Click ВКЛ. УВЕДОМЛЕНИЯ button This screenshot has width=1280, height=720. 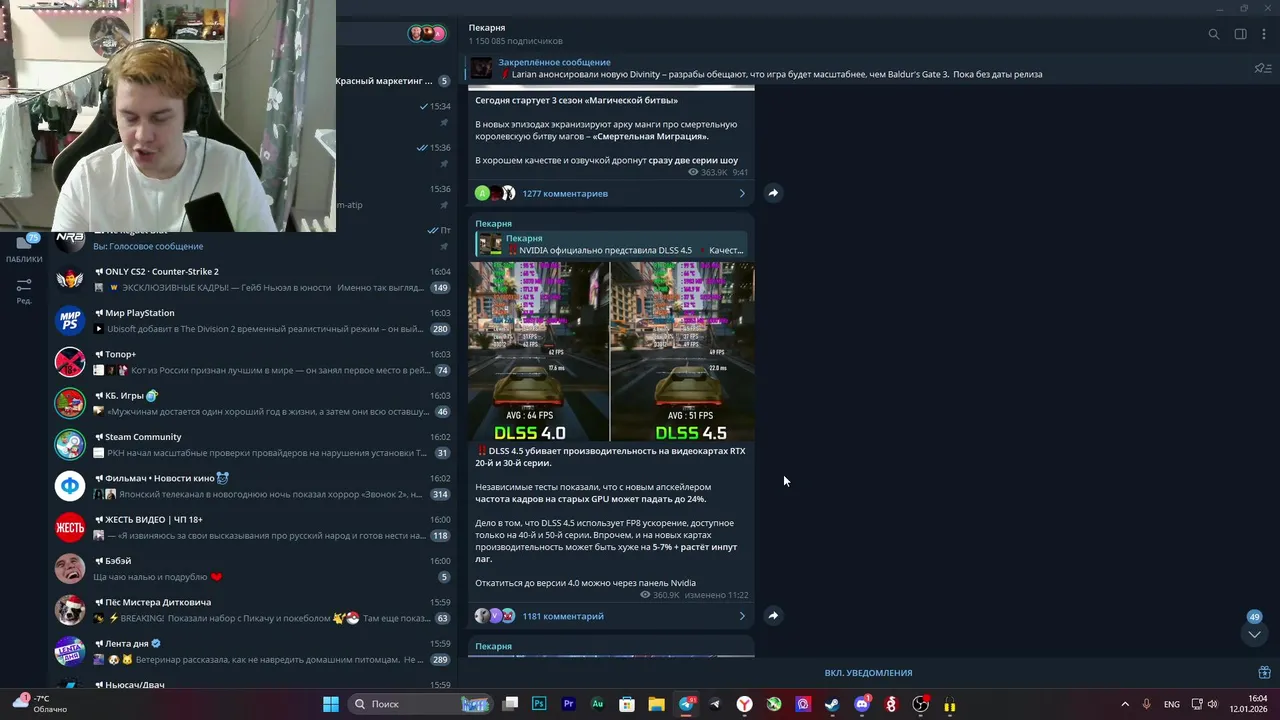(x=868, y=673)
